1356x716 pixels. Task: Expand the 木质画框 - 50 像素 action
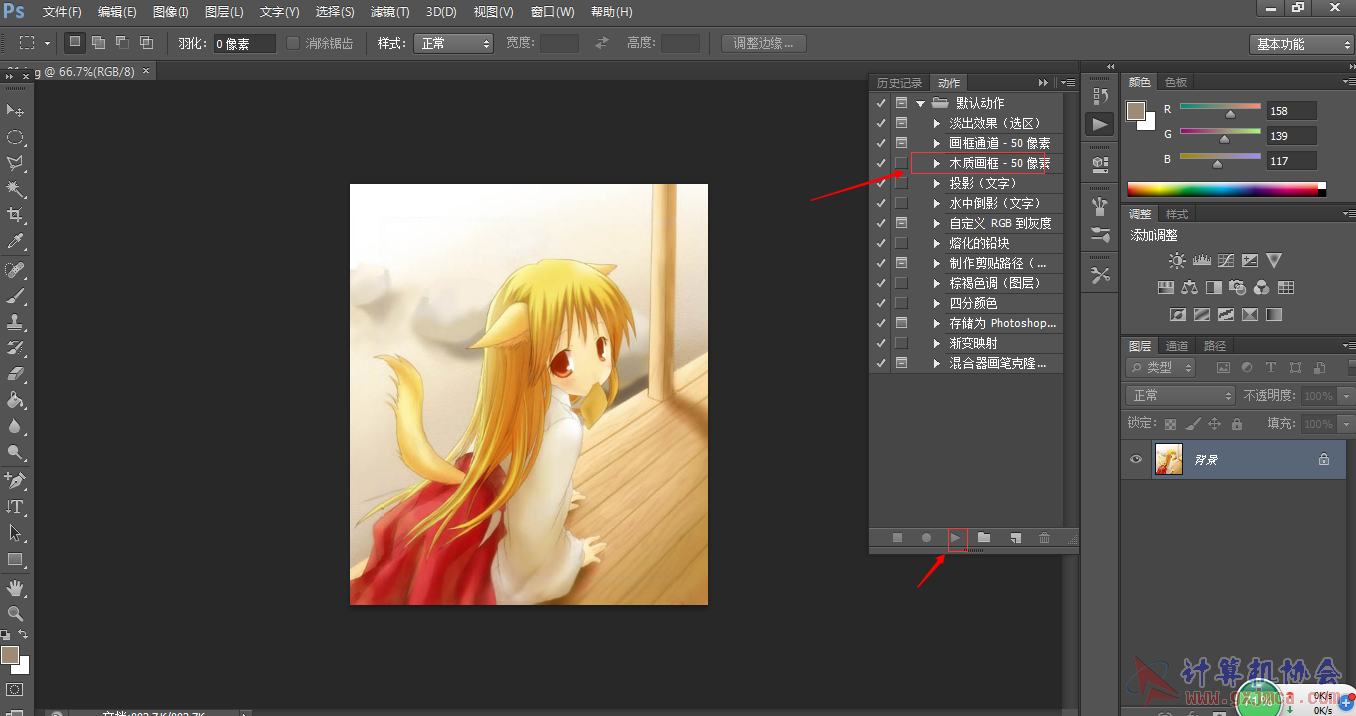[937, 163]
